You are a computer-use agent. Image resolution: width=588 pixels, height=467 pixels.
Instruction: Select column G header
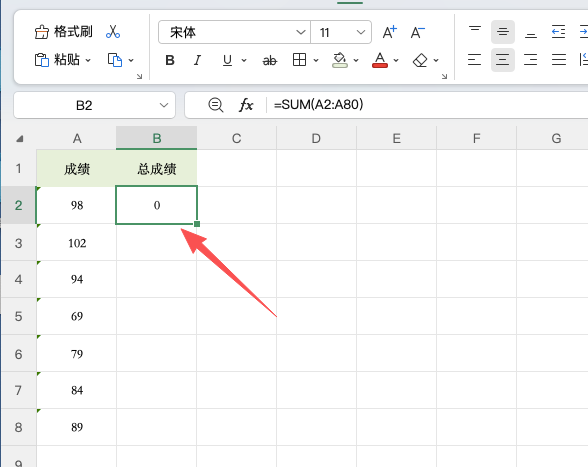click(552, 138)
